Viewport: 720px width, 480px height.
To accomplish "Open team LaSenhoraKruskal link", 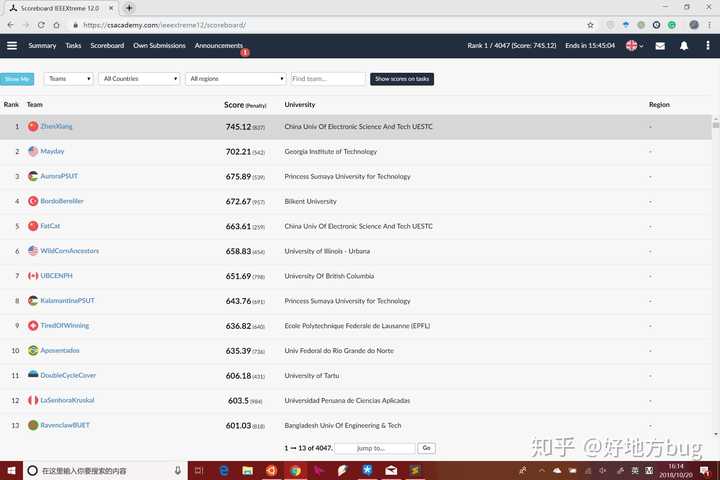I will 67,400.
